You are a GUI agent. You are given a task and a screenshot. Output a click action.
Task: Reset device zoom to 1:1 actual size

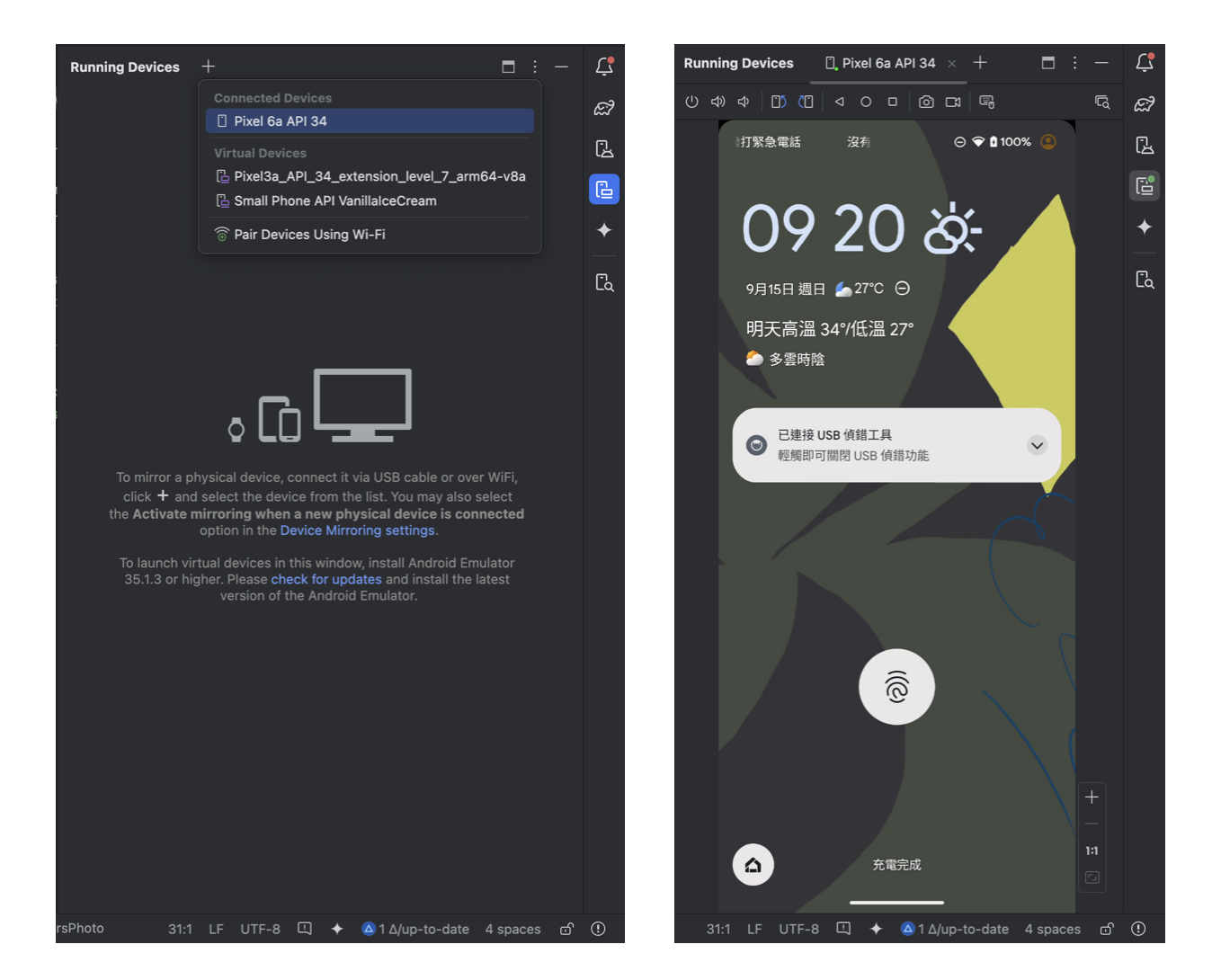[1092, 851]
